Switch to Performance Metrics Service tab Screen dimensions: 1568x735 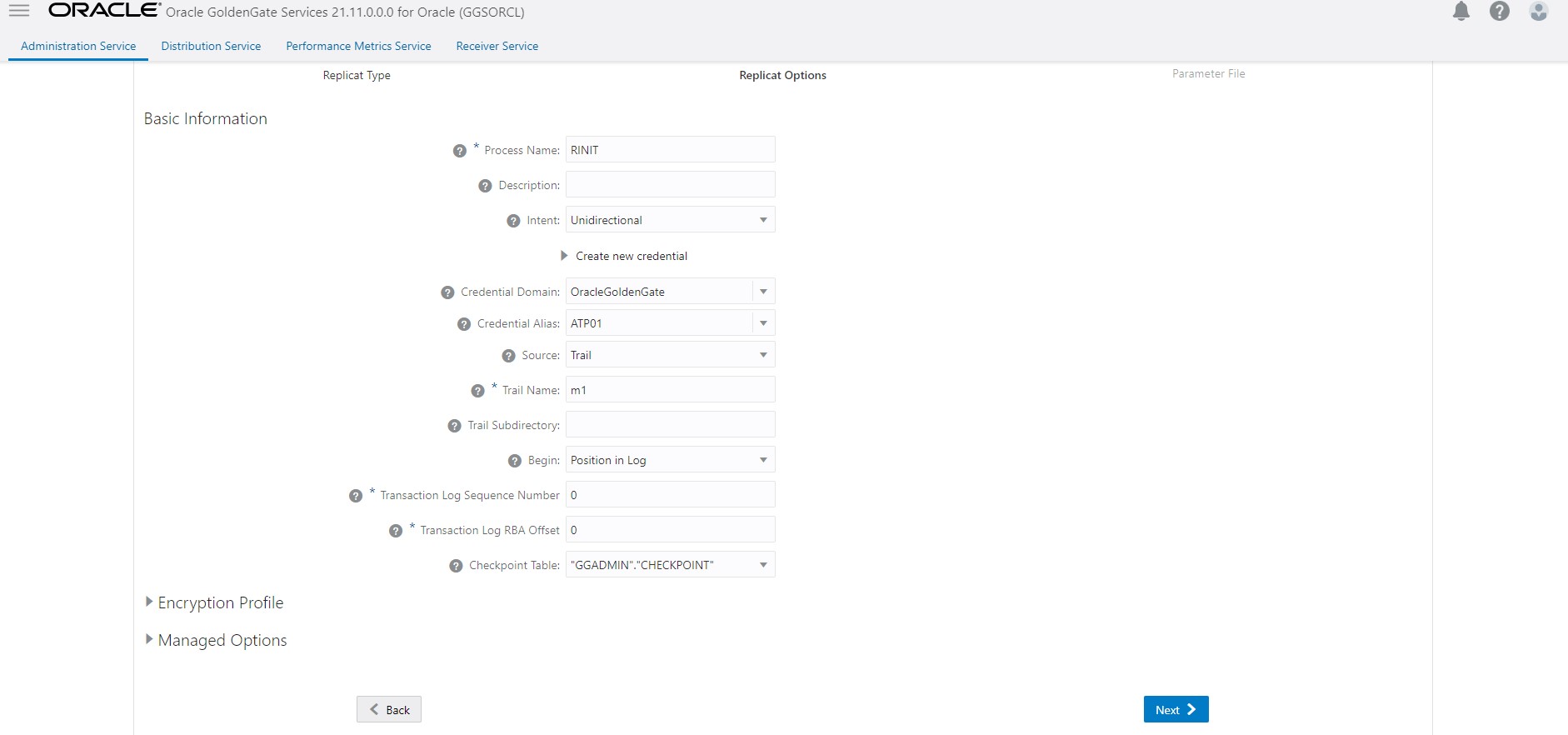(358, 46)
